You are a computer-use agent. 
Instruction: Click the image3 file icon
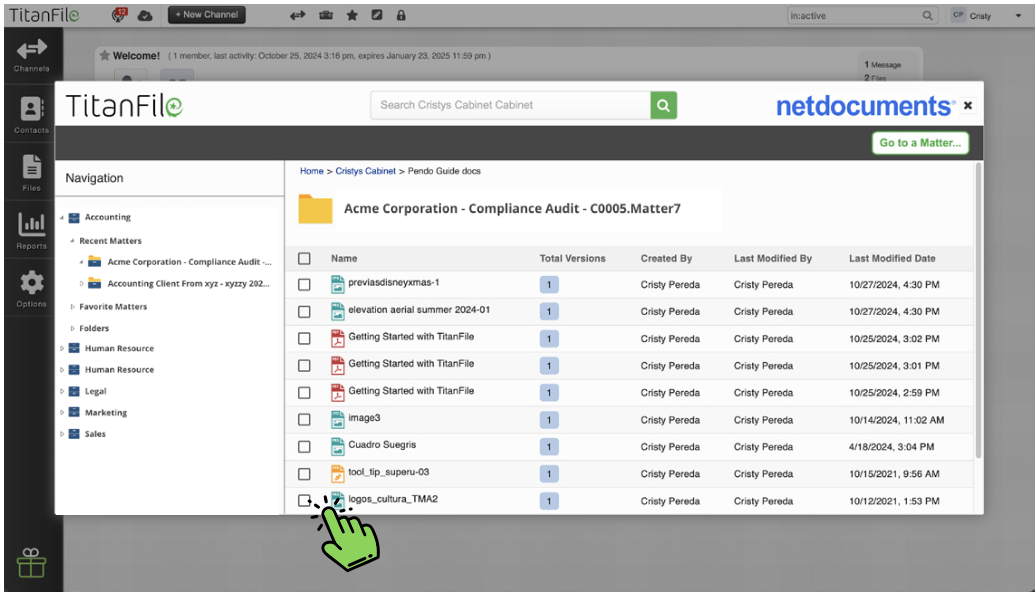[x=338, y=420]
